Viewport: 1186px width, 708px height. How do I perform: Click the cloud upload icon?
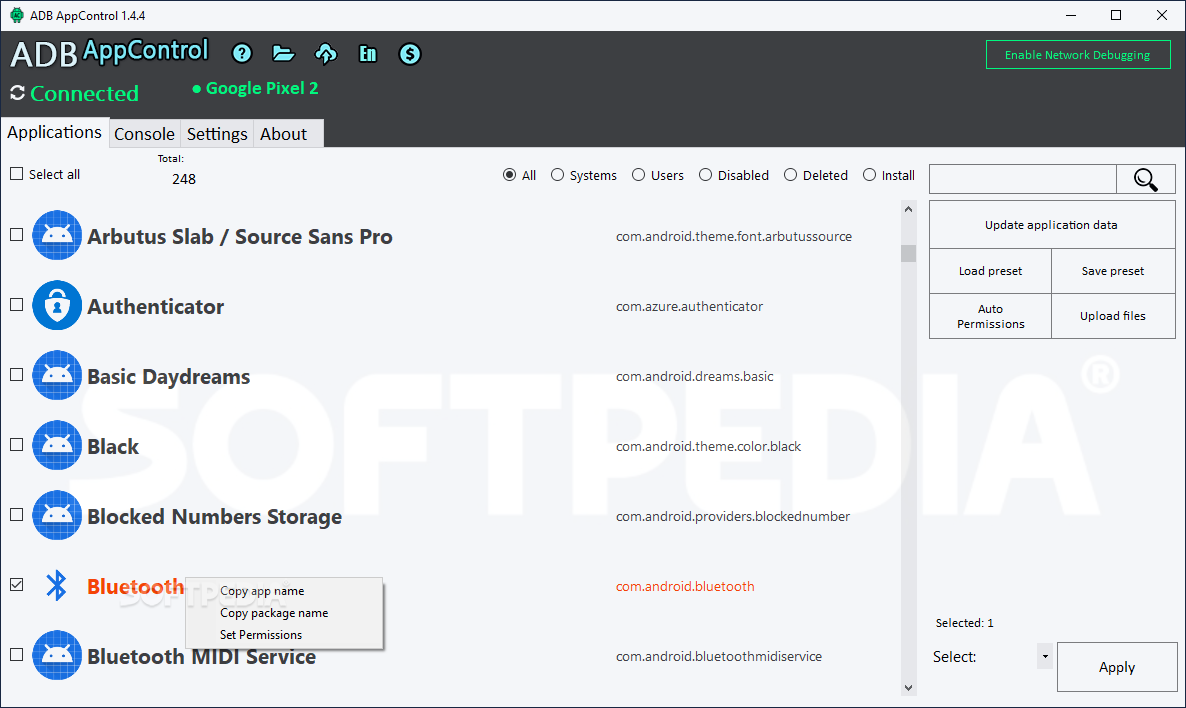coord(326,53)
